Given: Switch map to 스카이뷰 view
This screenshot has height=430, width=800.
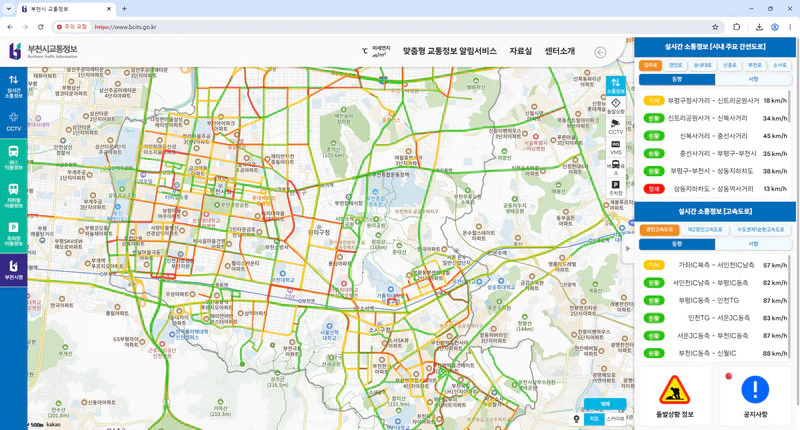Looking at the screenshot, I should (615, 419).
